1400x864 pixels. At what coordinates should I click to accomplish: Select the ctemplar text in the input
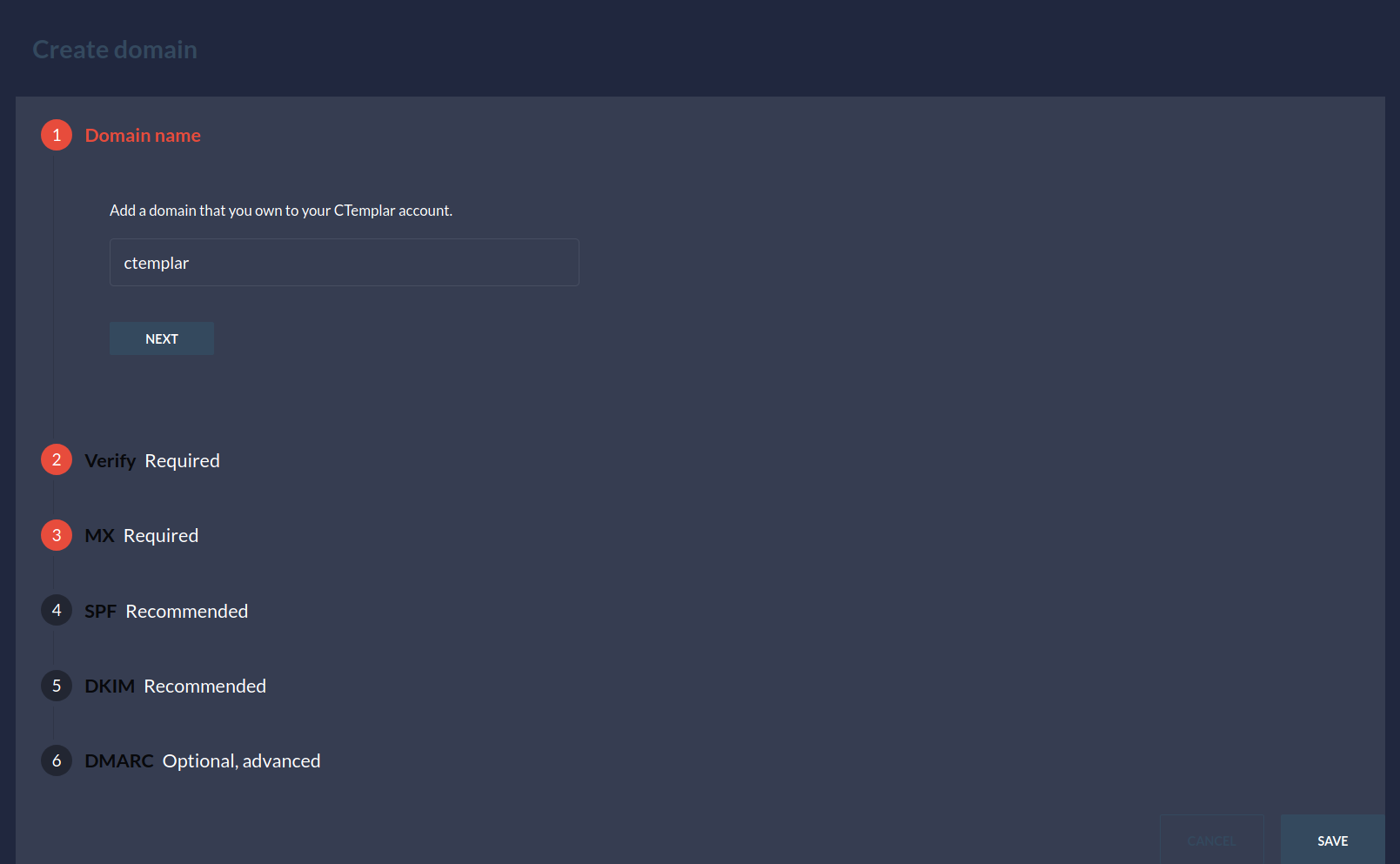[156, 262]
